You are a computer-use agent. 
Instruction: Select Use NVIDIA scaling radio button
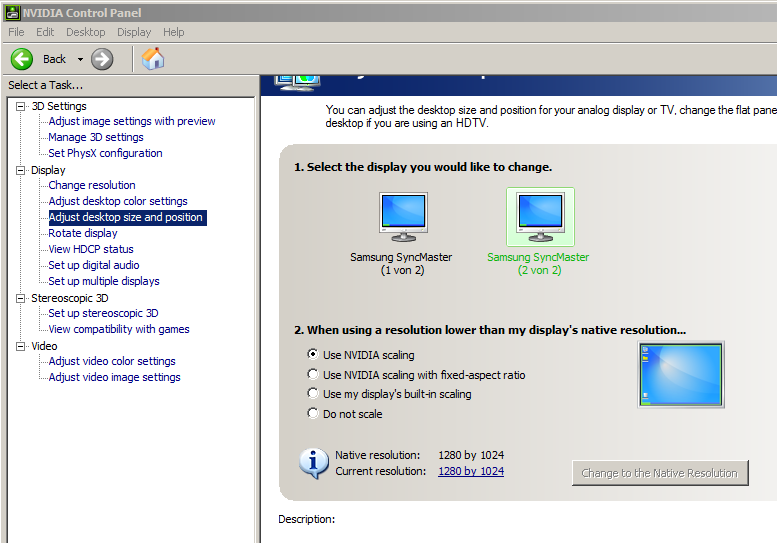coord(313,354)
